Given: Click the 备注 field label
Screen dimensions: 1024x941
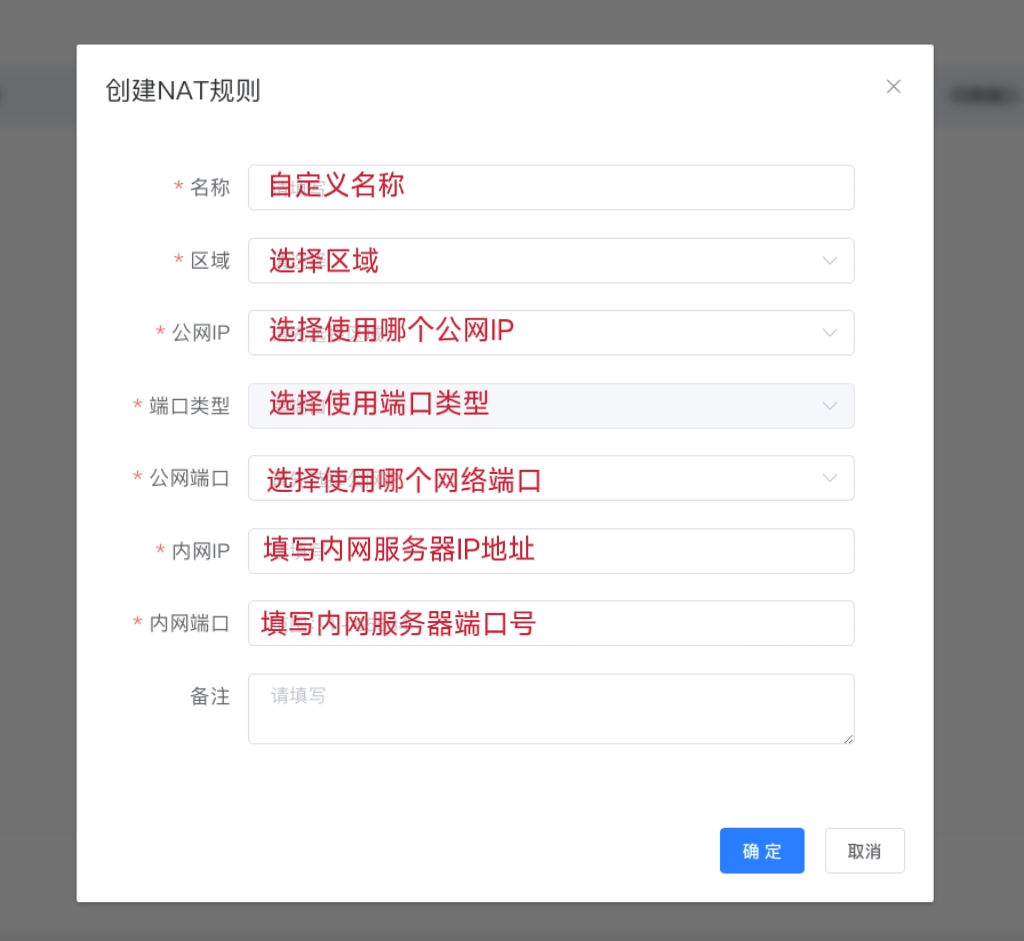Looking at the screenshot, I should coord(210,697).
